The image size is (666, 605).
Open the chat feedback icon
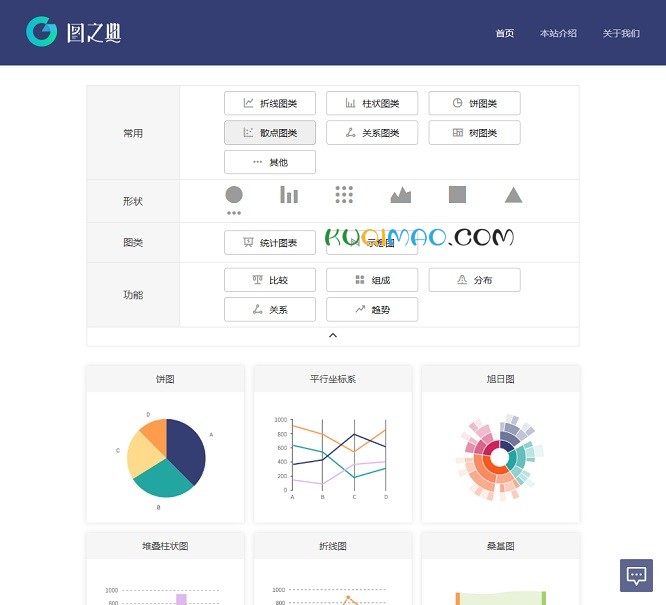tap(636, 575)
